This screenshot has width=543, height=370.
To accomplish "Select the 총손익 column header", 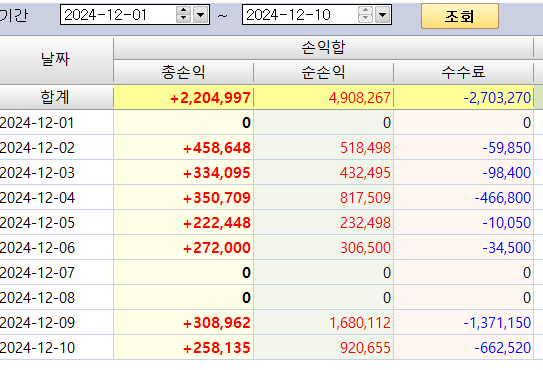I will point(184,72).
